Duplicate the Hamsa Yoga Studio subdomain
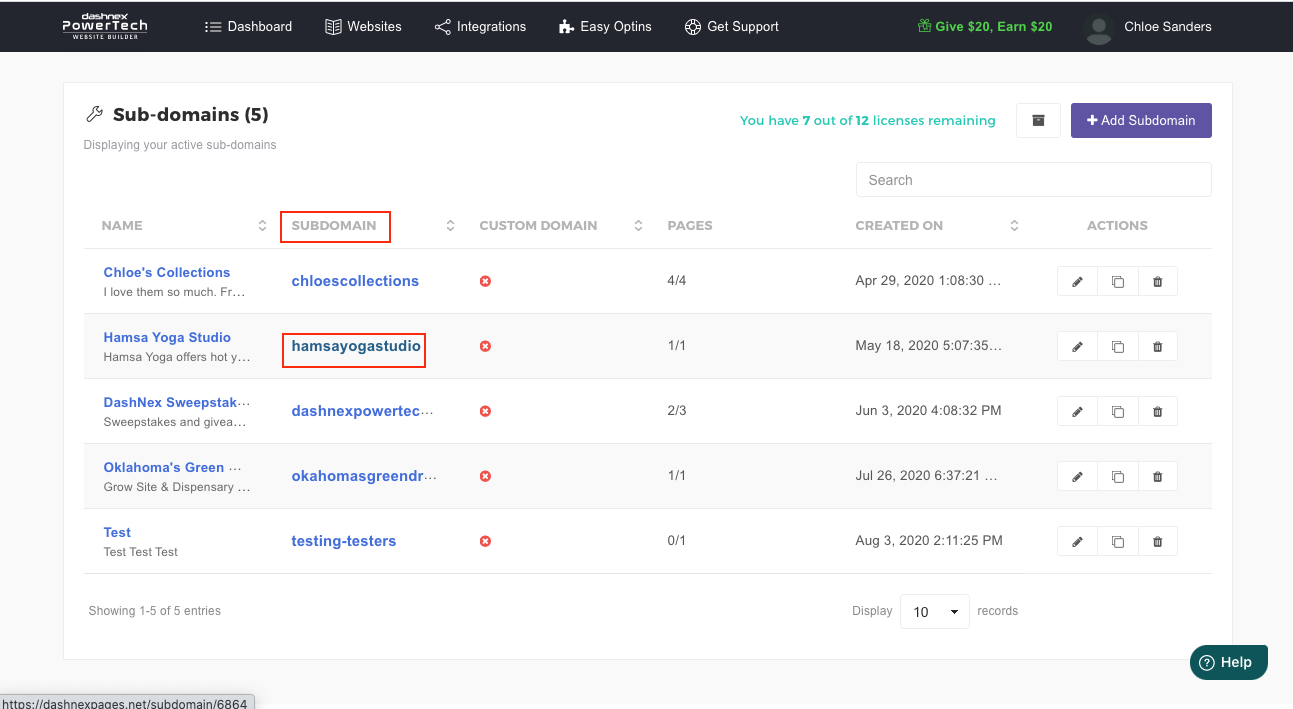Screen dimensions: 1293x709 click(x=1117, y=347)
